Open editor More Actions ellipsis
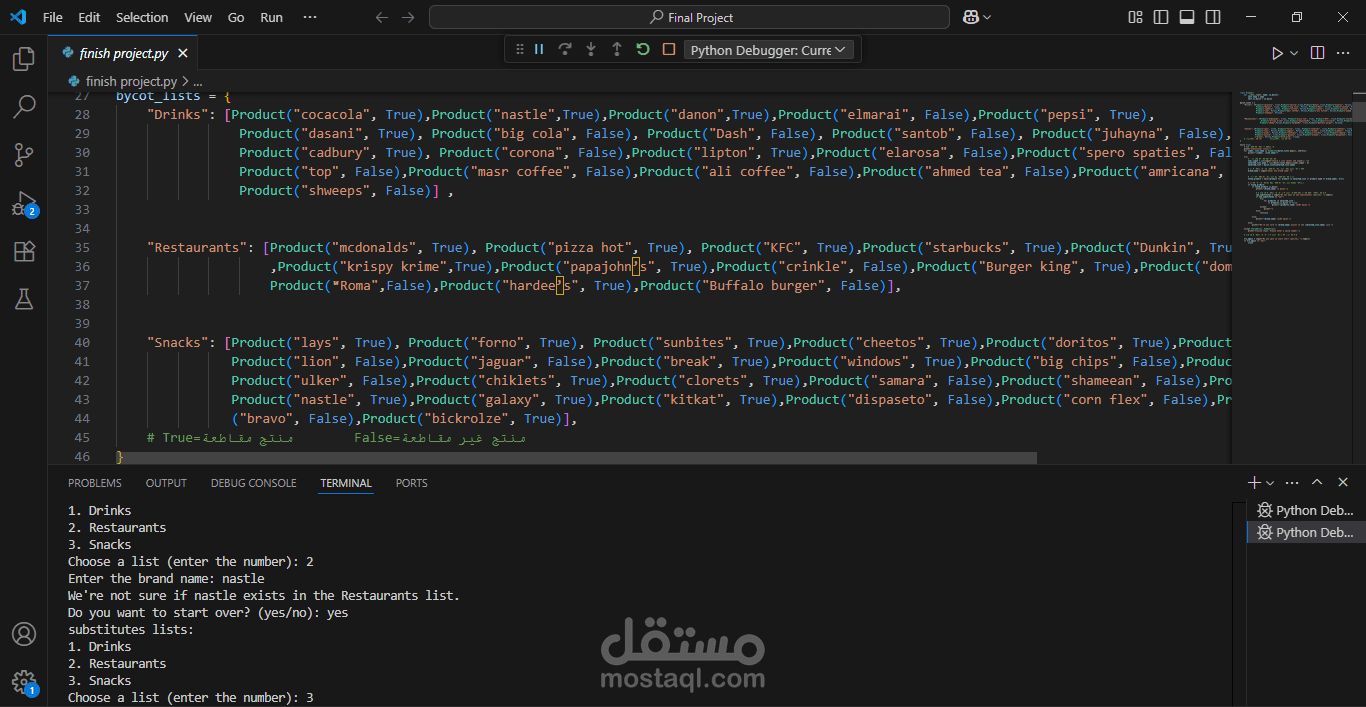Image resolution: width=1366 pixels, height=707 pixels. tap(1343, 53)
